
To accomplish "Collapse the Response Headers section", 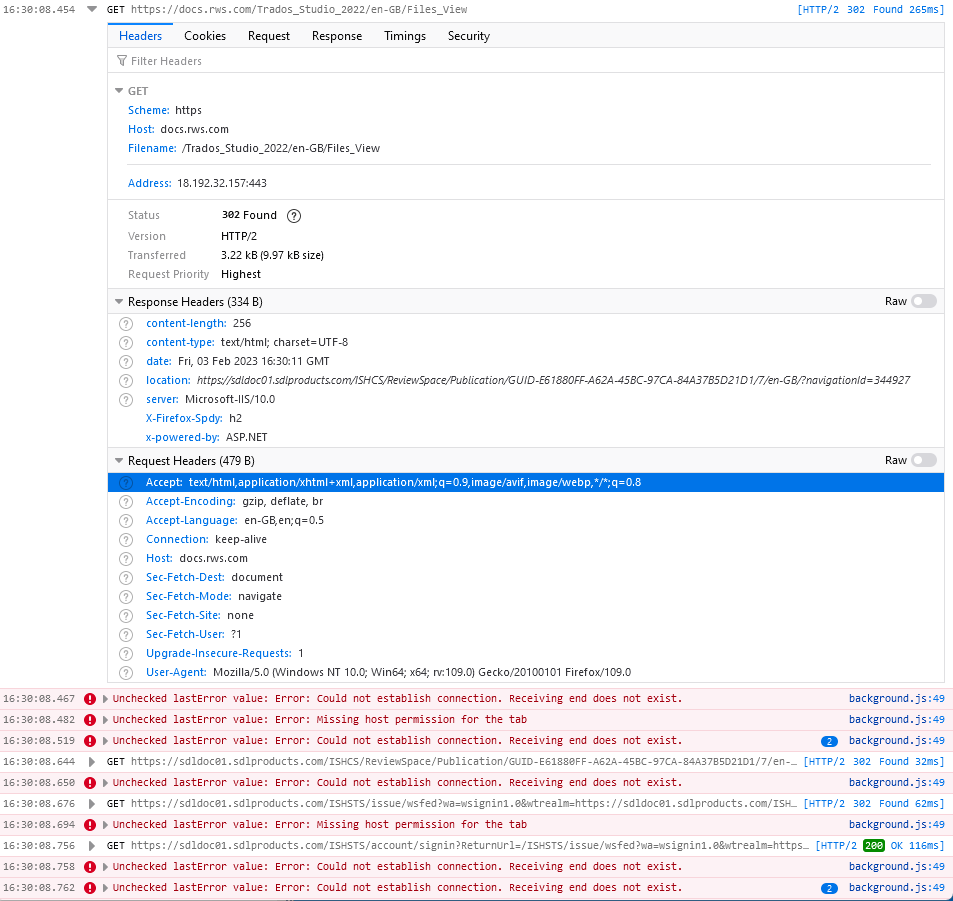I will pyautogui.click(x=119, y=301).
